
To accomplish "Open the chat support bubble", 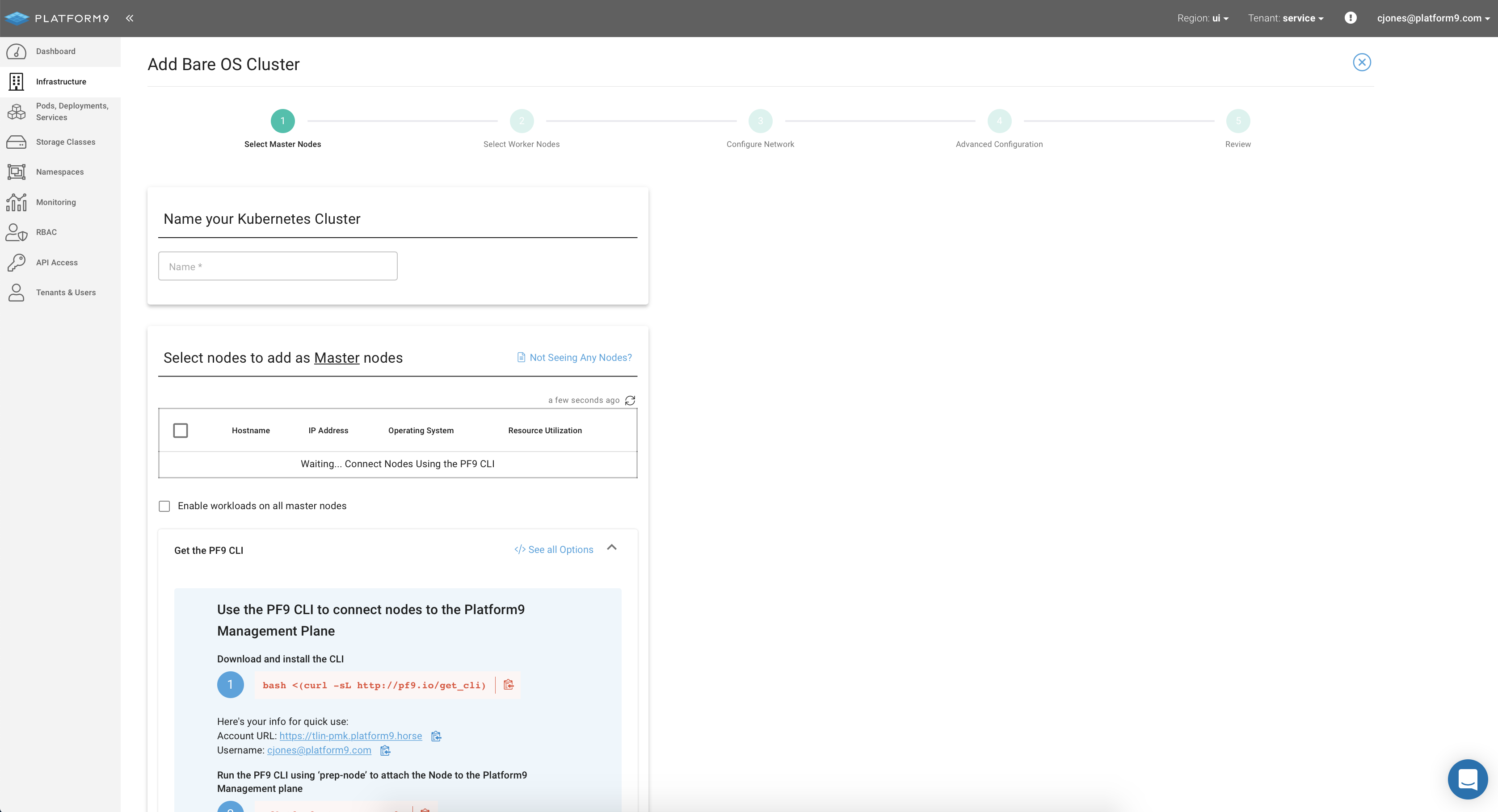I will pyautogui.click(x=1467, y=779).
